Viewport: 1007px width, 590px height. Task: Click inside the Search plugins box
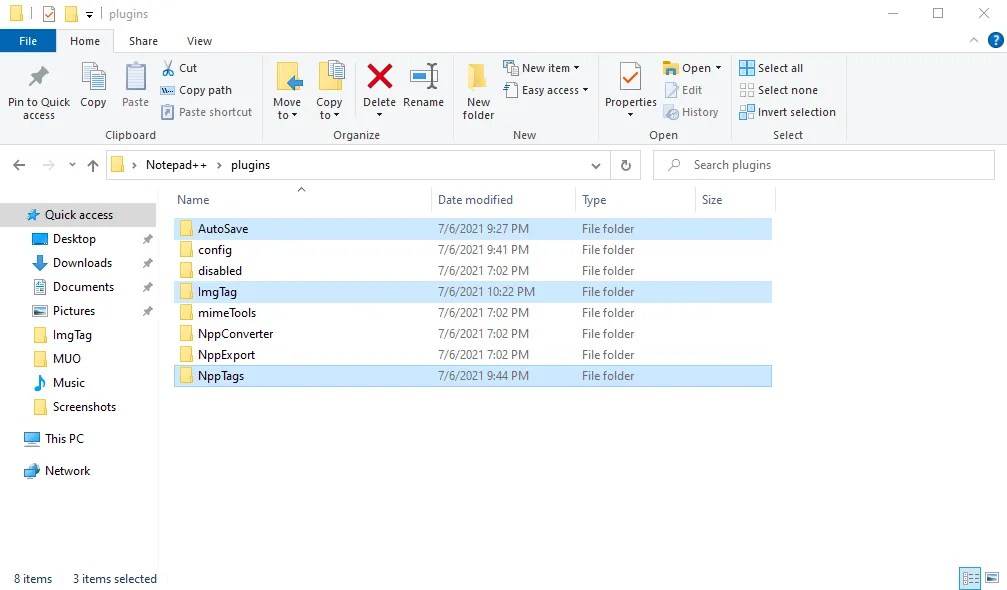coord(820,164)
